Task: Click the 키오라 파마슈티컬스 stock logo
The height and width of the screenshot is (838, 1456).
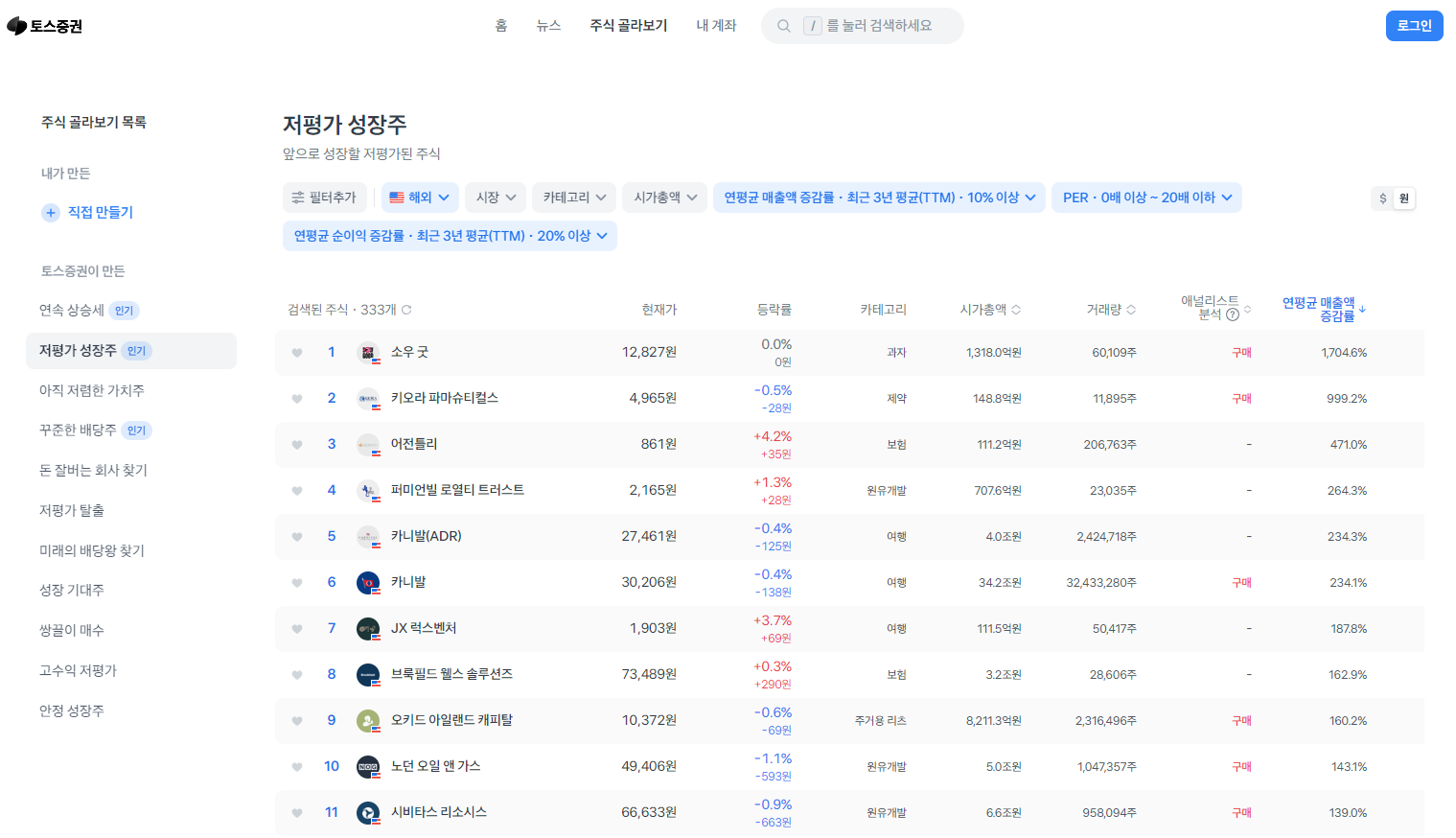Action: click(x=368, y=399)
